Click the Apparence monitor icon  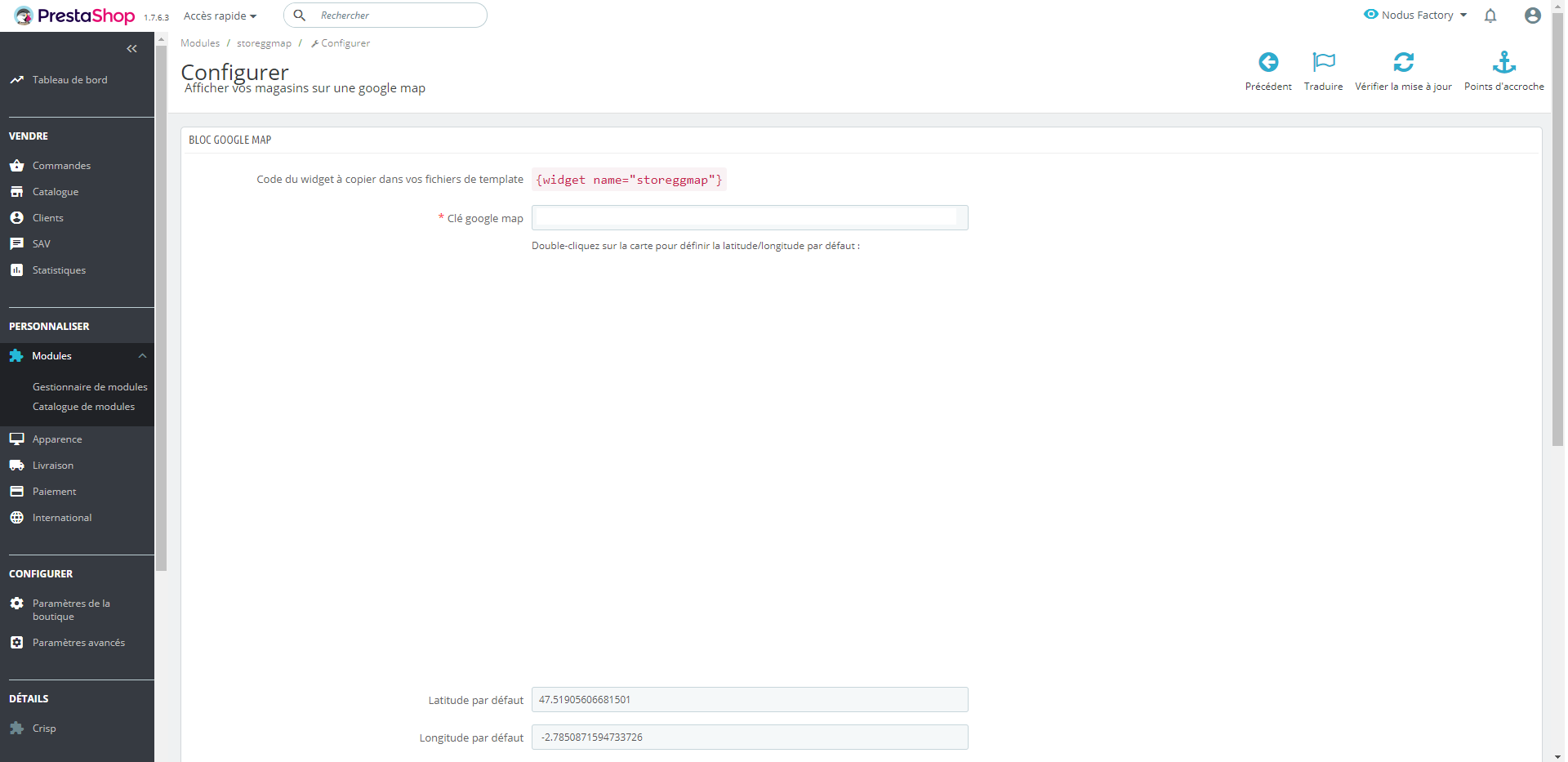[x=16, y=439]
